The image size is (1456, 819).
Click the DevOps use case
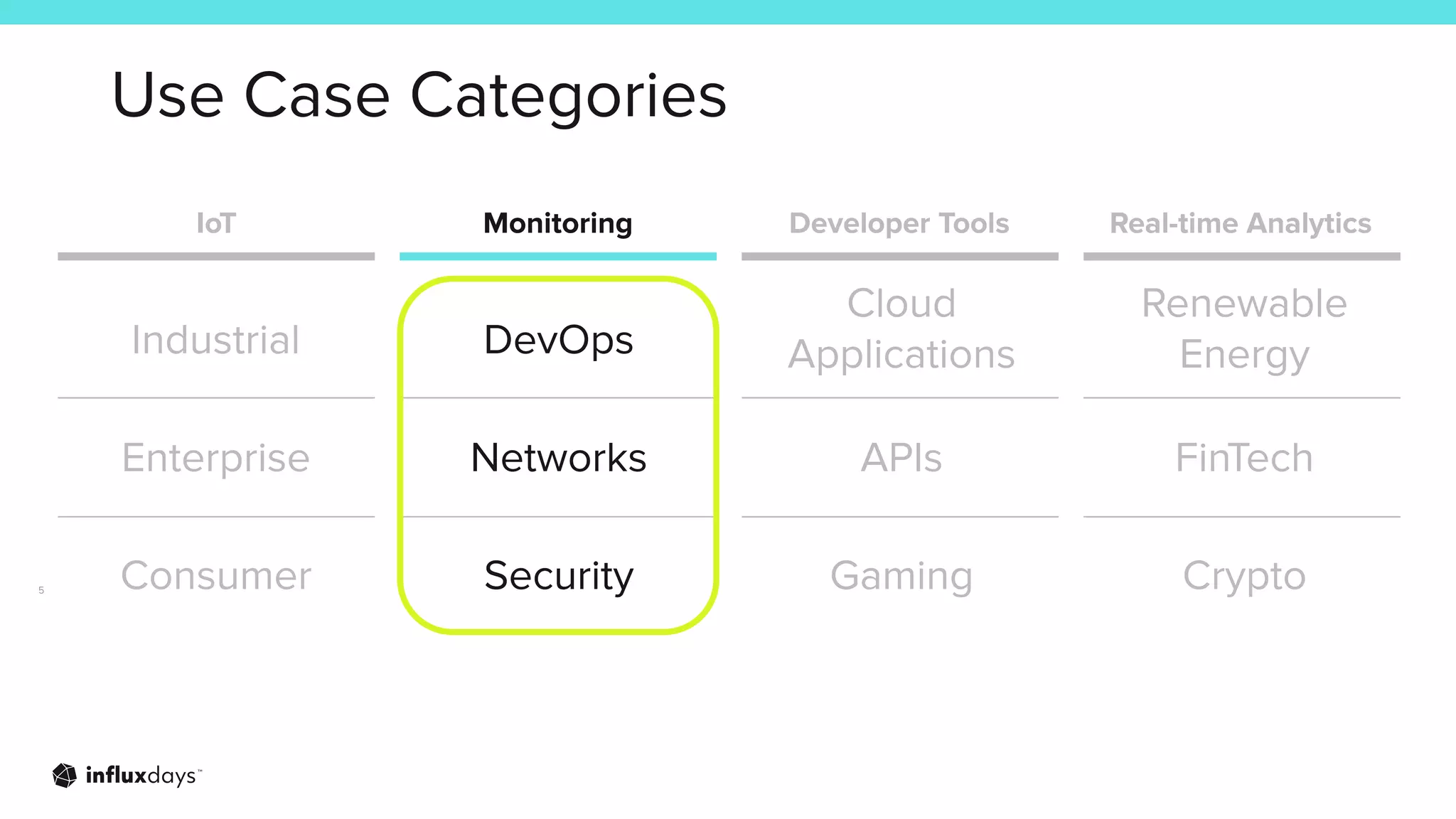tap(558, 341)
